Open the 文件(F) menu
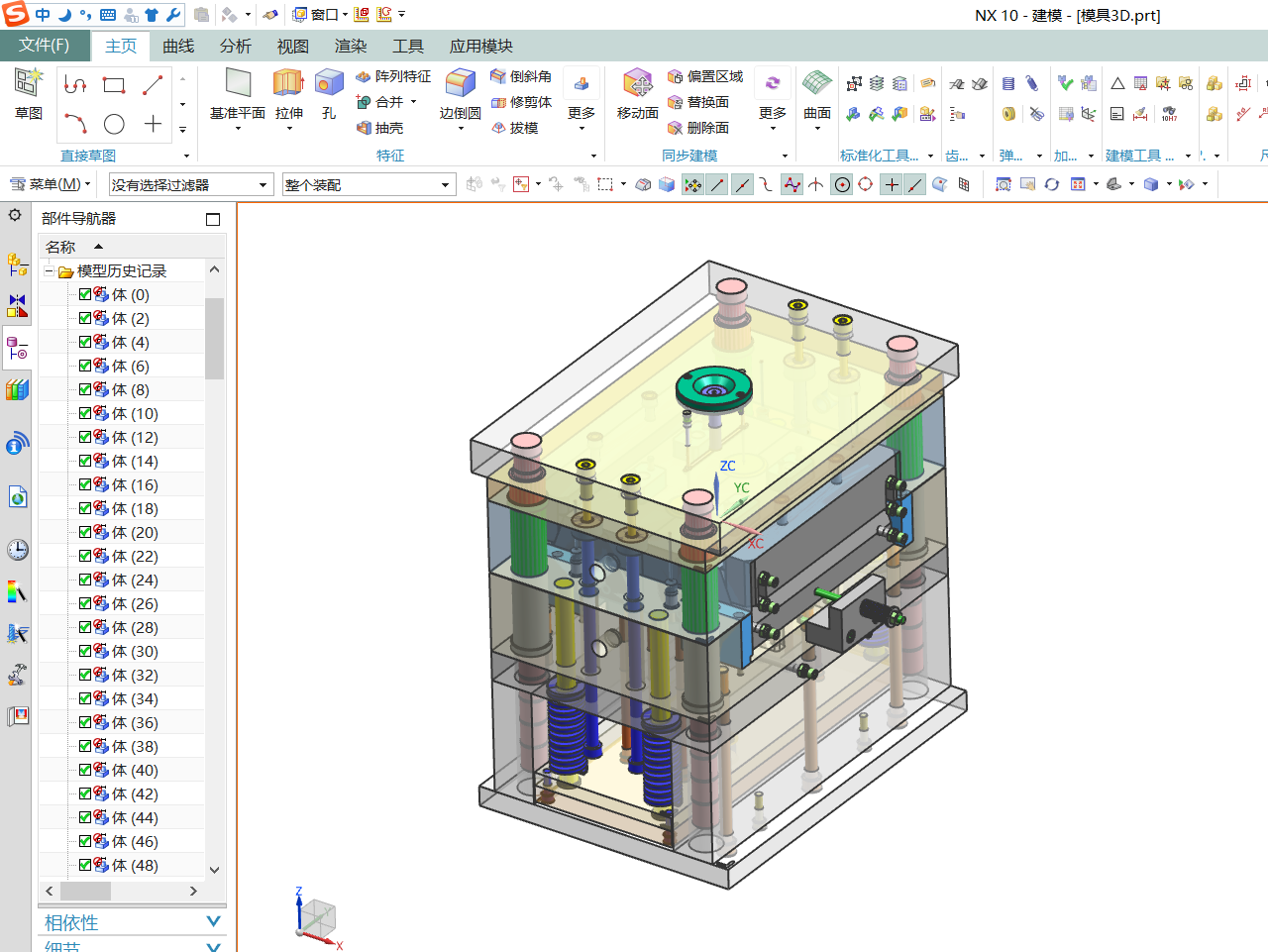Viewport: 1268px width, 952px height. 45,46
